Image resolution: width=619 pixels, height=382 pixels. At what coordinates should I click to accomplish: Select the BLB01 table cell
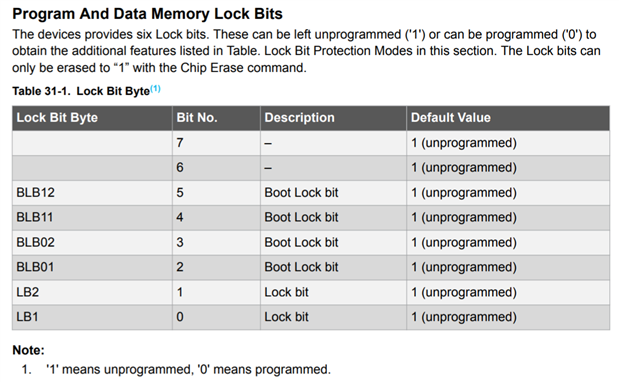(92, 267)
